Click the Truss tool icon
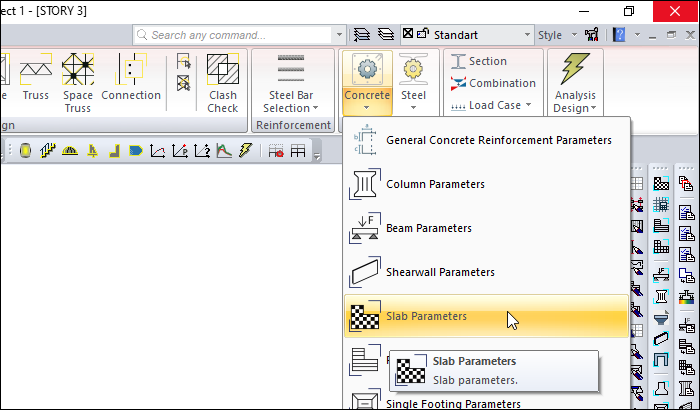The height and width of the screenshot is (410, 700). pos(36,80)
